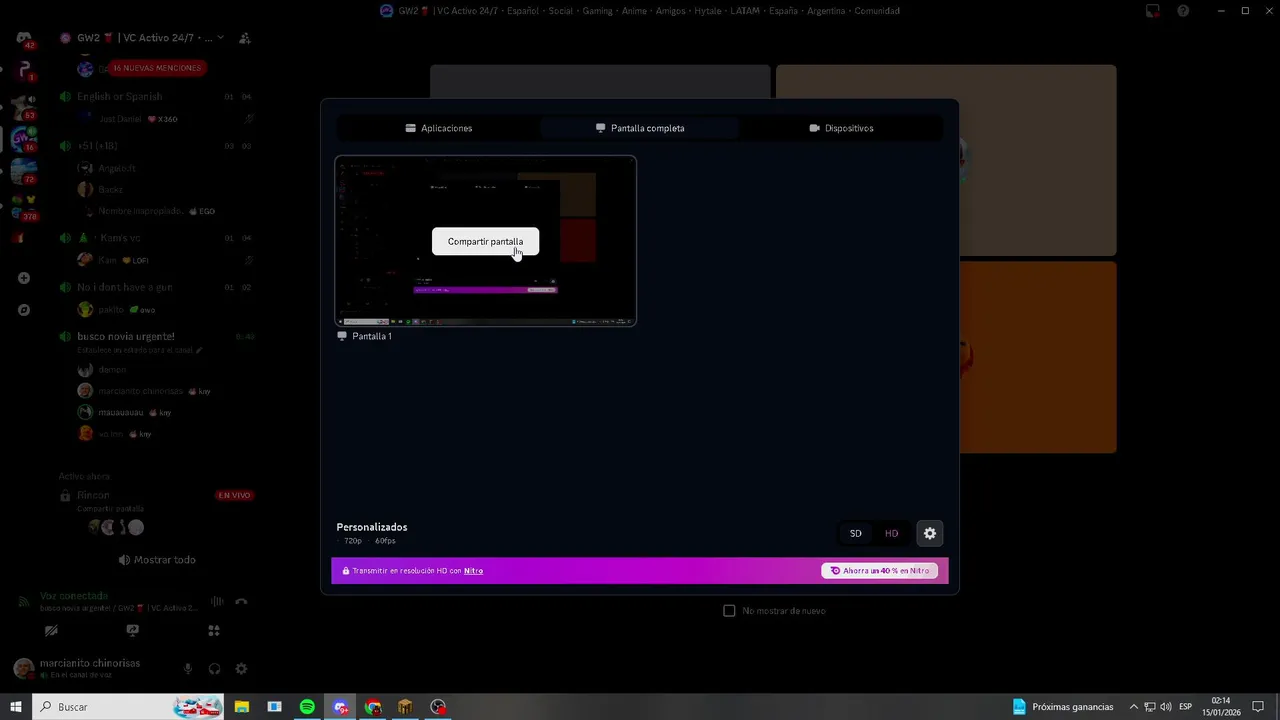
Task: Open the activities icon in voice panel
Action: click(x=213, y=631)
